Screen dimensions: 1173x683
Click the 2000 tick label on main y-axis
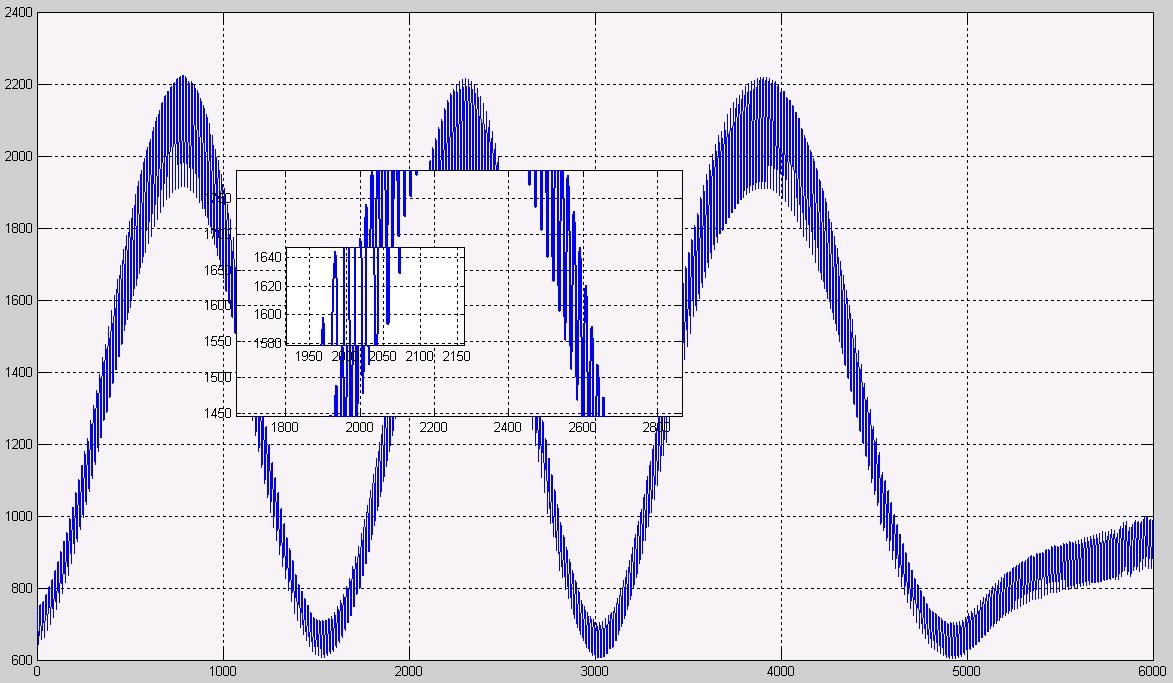point(19,156)
